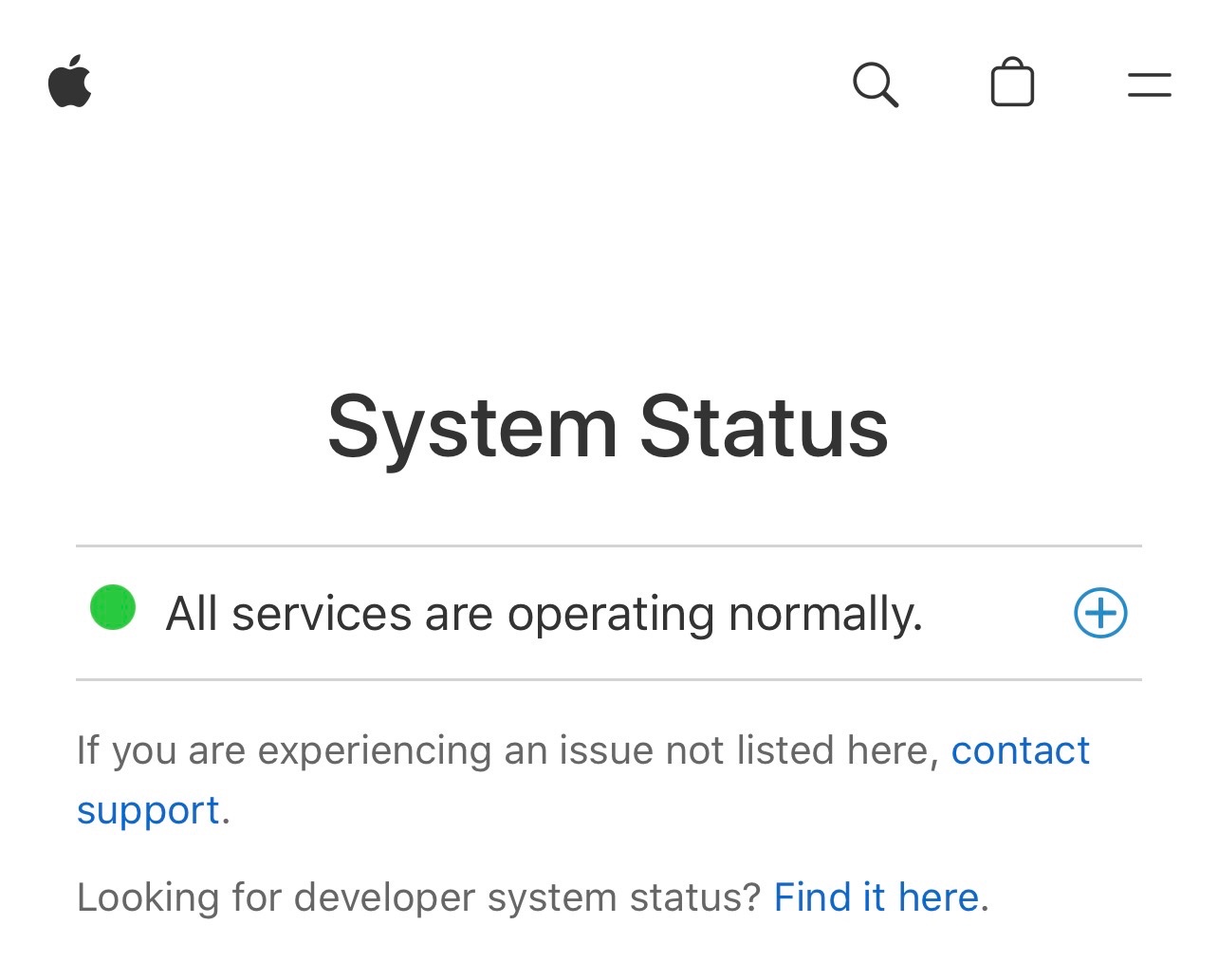The height and width of the screenshot is (980, 1218).
Task: Click the word 'support' on the second line
Action: tap(148, 810)
